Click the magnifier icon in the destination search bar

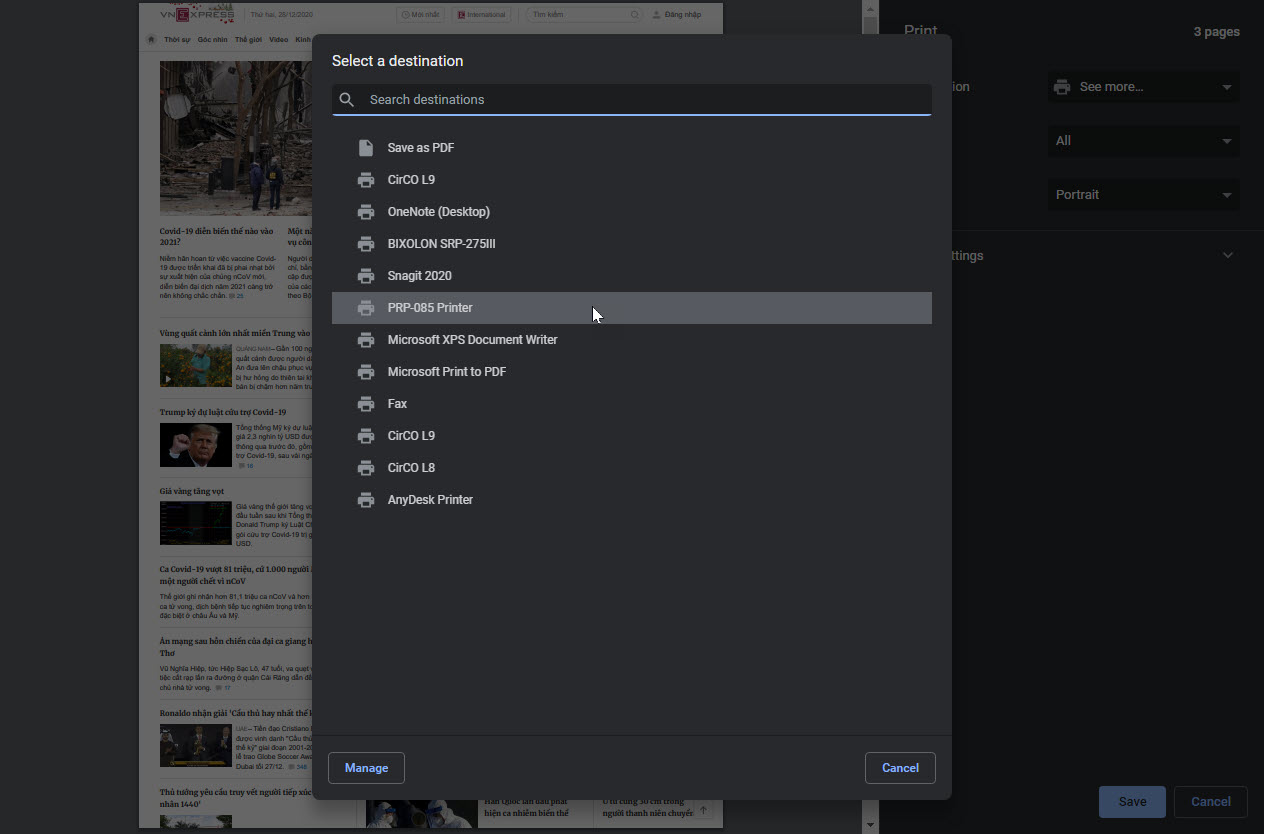[347, 100]
